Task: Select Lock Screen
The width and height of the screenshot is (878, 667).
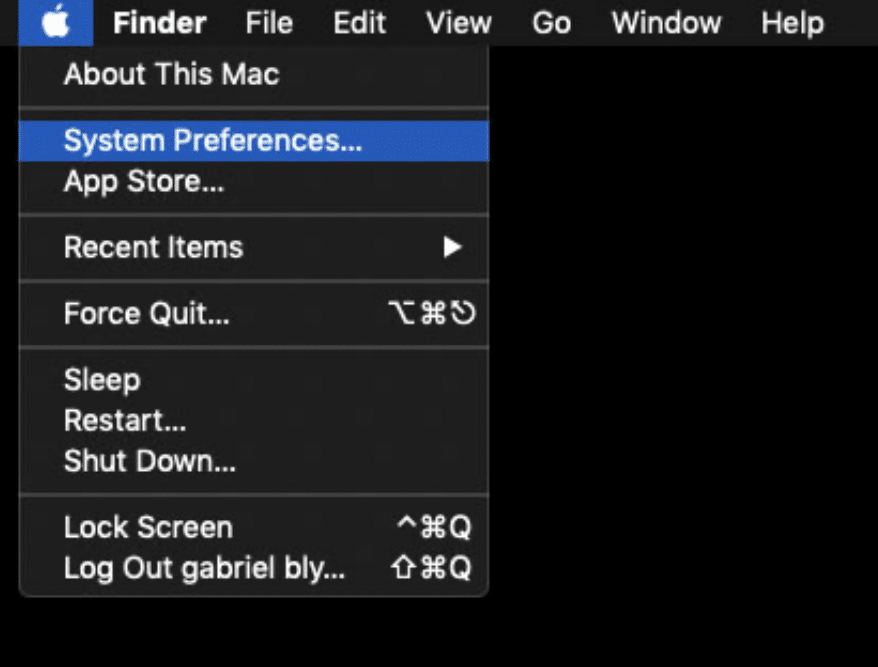Action: click(148, 527)
